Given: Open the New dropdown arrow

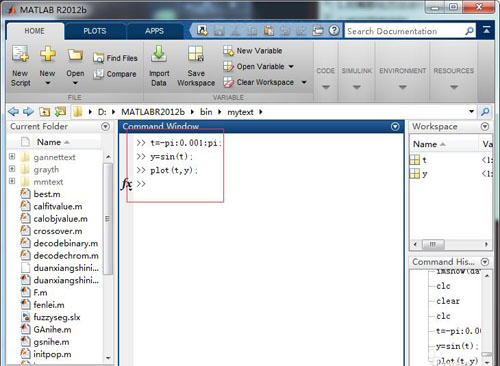Looking at the screenshot, I should tap(48, 83).
